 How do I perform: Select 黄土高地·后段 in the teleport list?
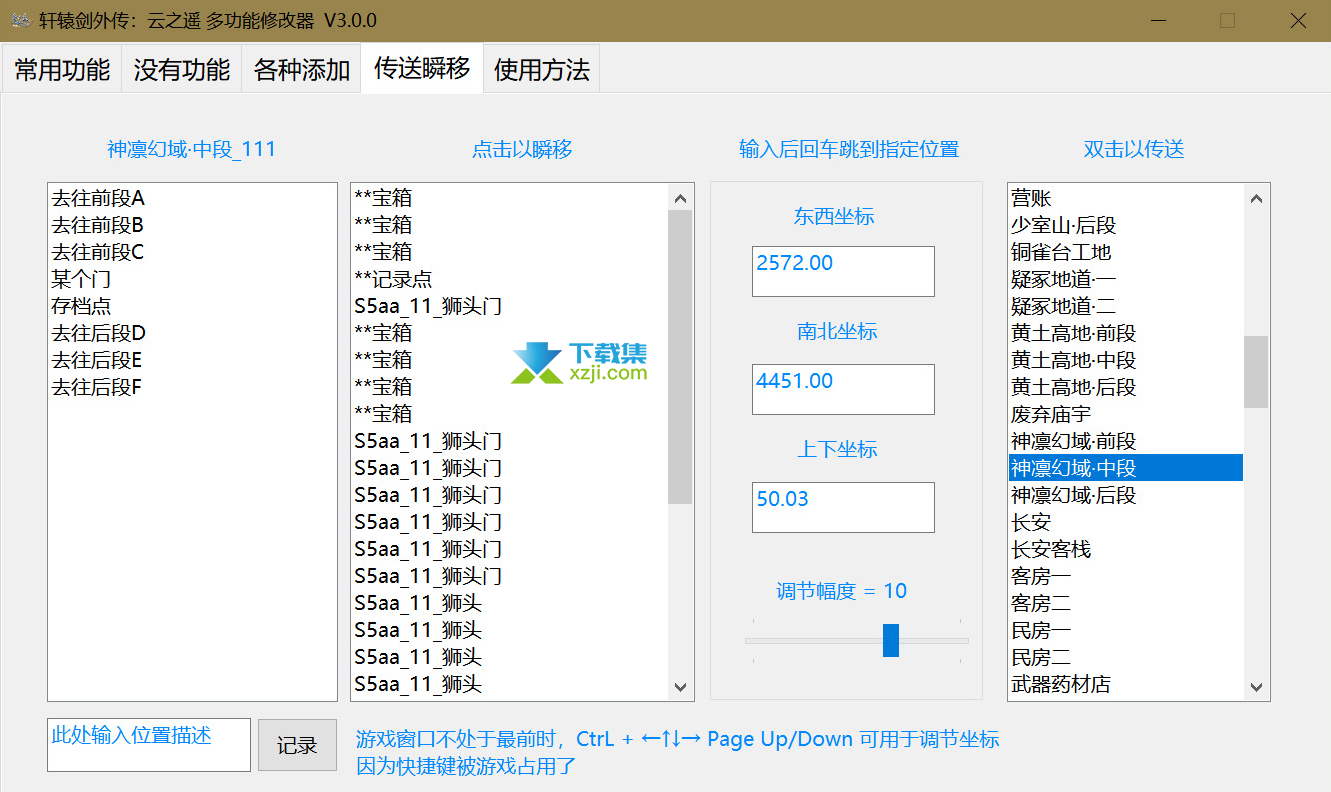tap(1126, 387)
